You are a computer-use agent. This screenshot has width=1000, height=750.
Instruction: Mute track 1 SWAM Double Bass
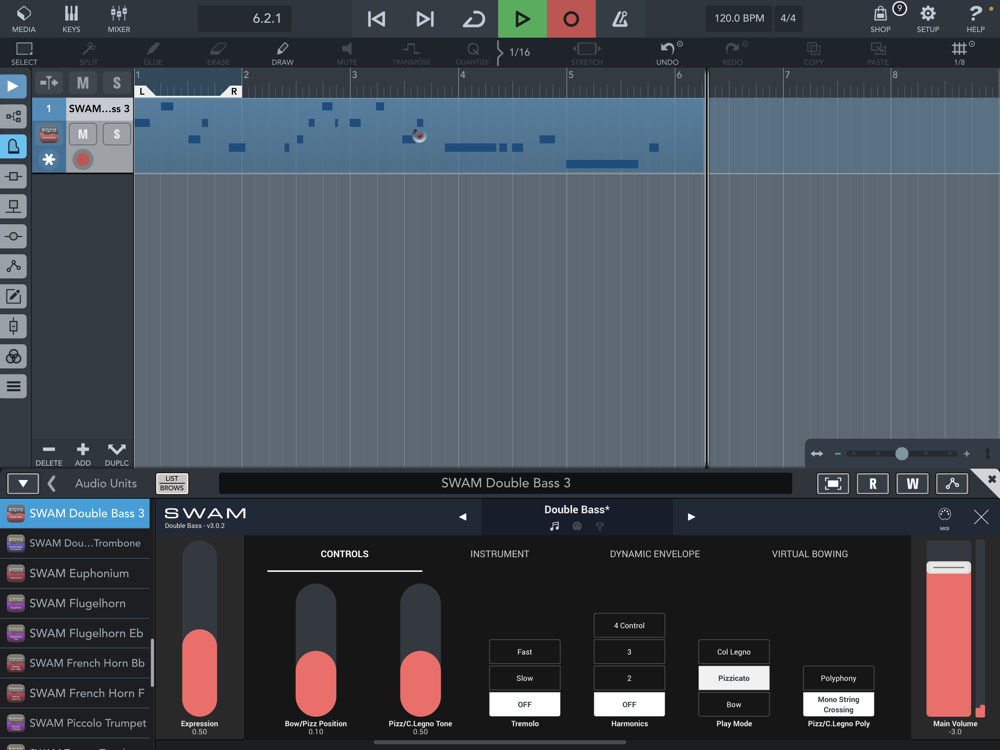pyautogui.click(x=83, y=134)
